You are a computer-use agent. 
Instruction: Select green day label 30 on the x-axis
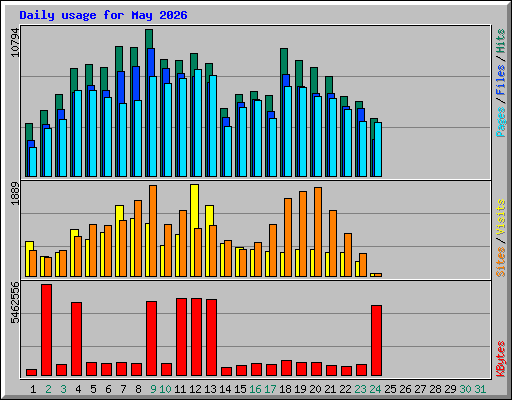(x=465, y=389)
